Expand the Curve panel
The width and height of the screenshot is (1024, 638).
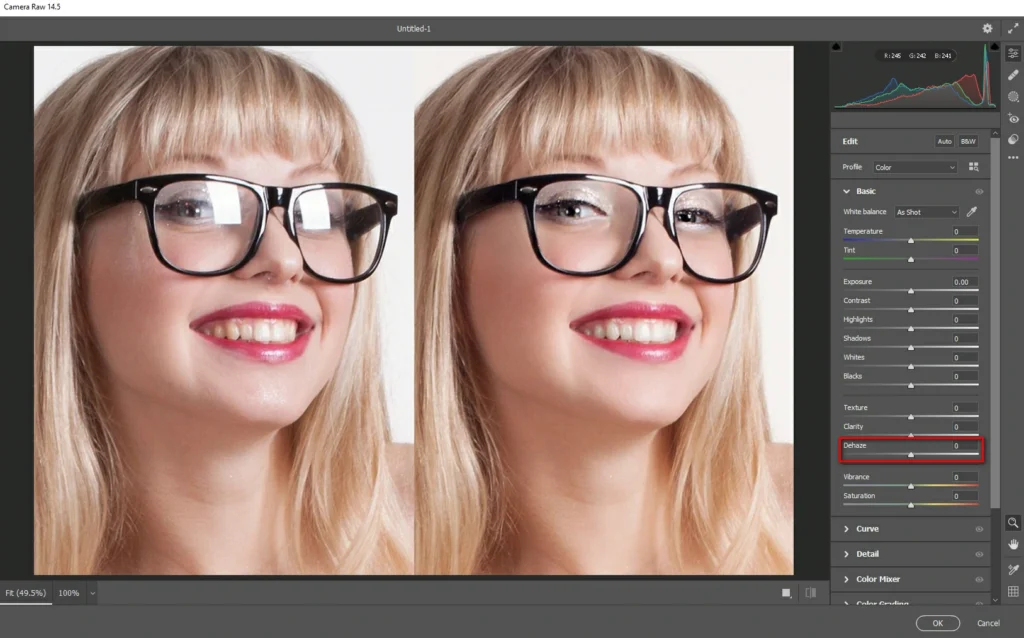[x=846, y=529]
